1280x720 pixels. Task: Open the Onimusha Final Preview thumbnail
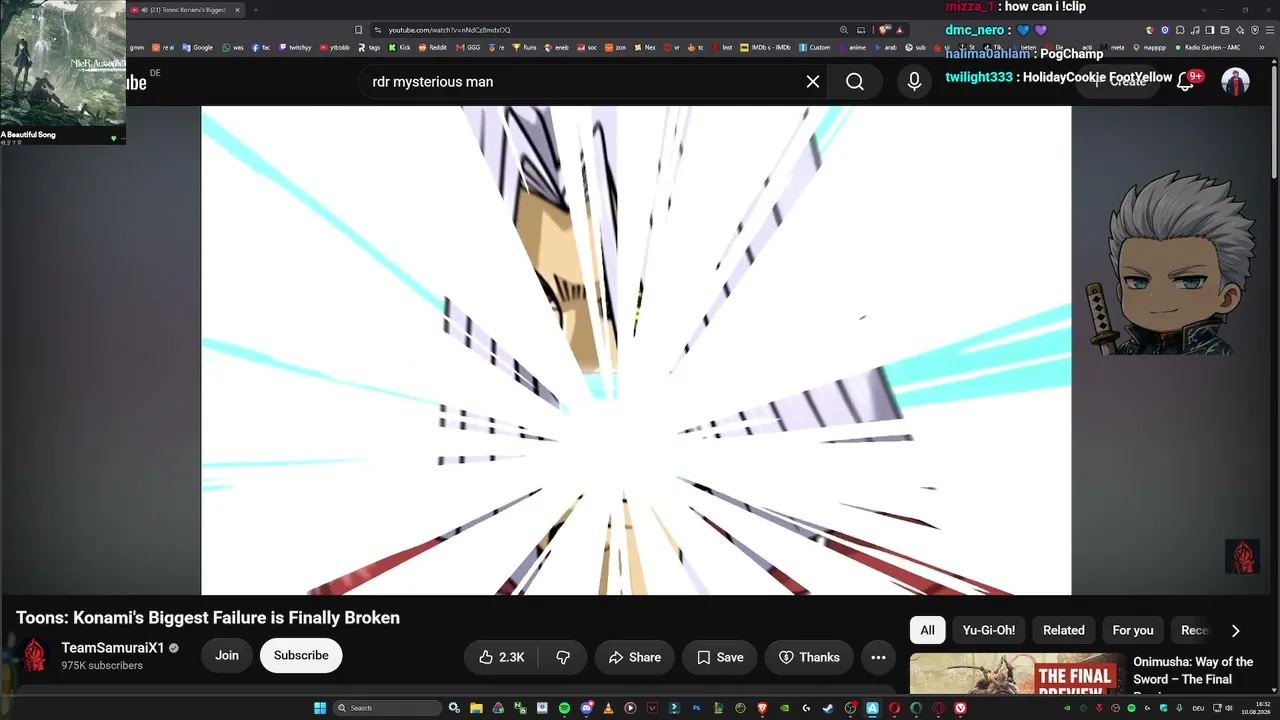(x=1017, y=674)
